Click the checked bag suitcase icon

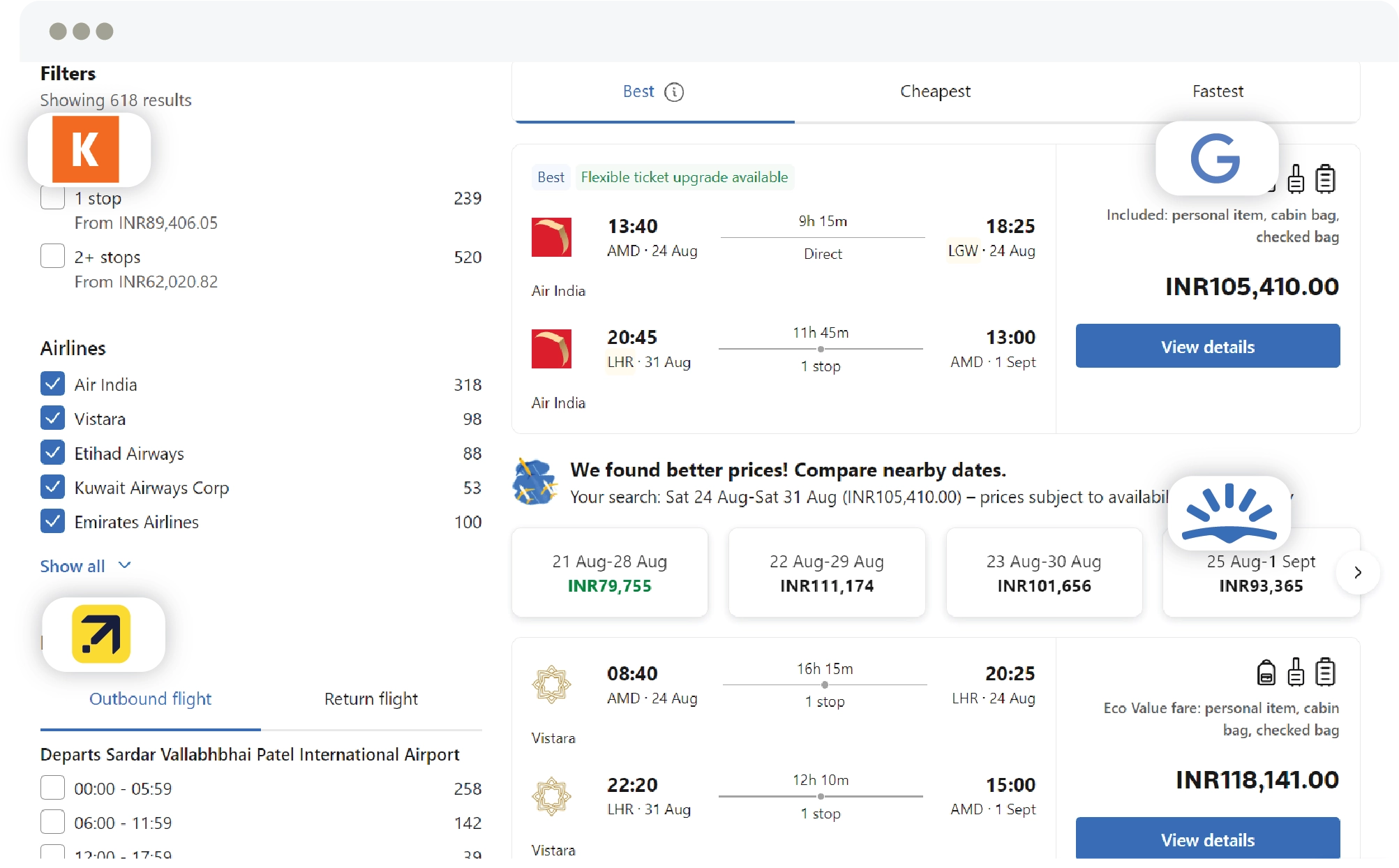coord(1325,179)
